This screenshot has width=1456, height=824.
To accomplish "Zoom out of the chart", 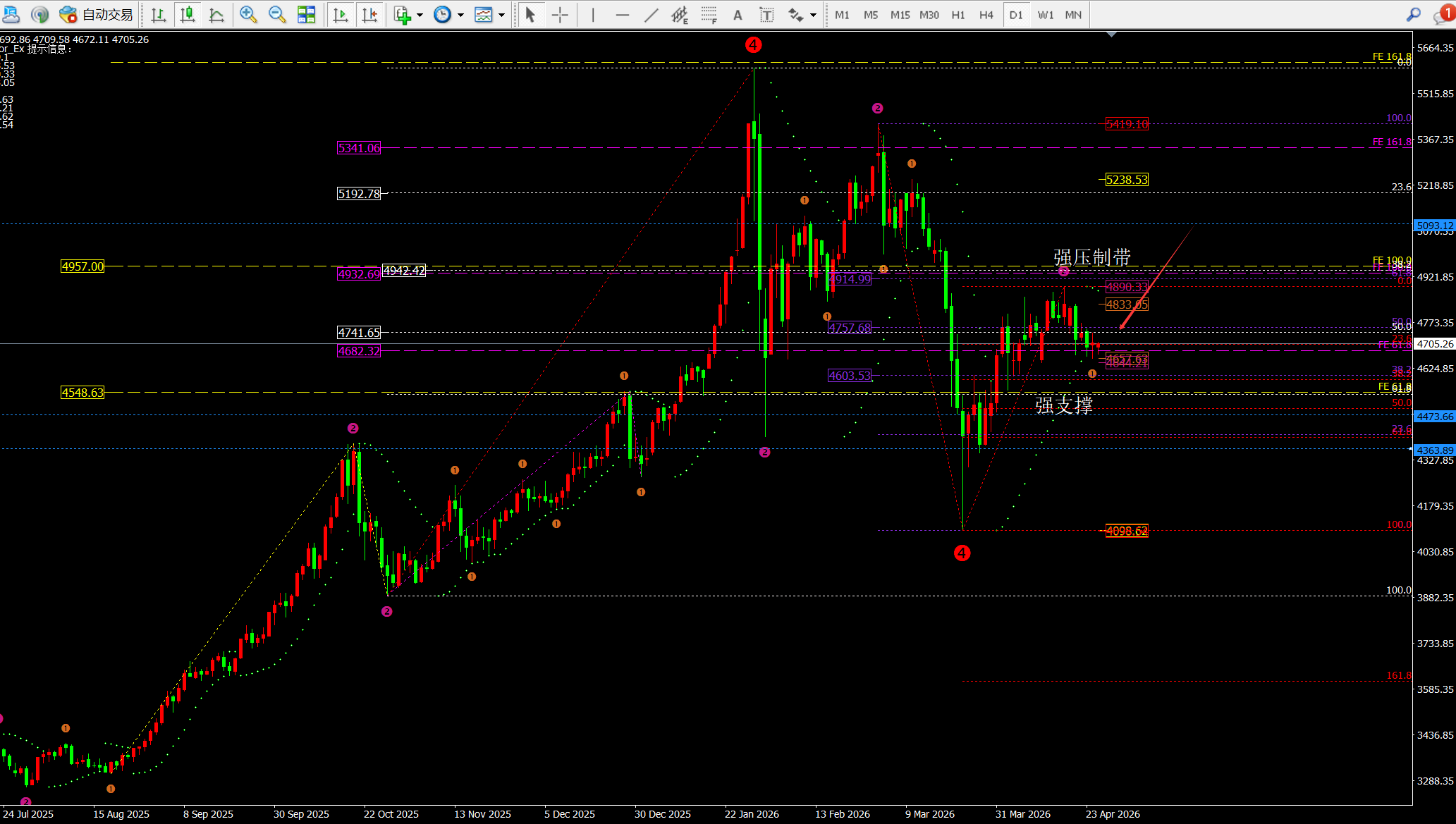I will [277, 15].
